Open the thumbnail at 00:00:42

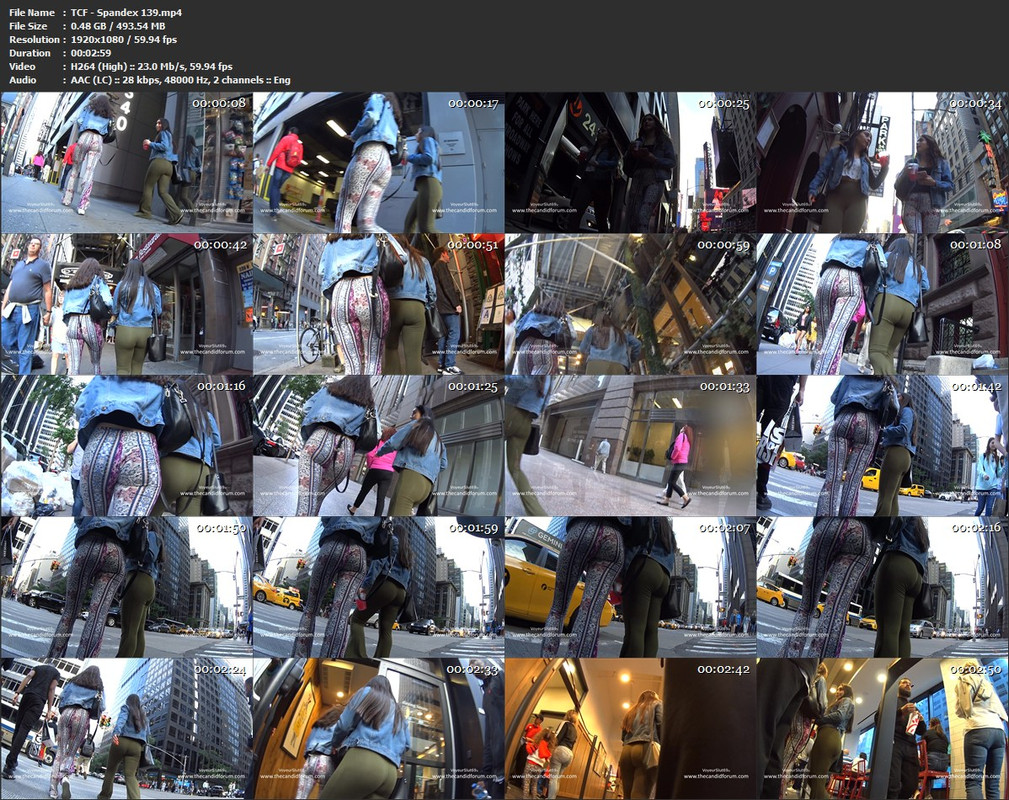126,304
